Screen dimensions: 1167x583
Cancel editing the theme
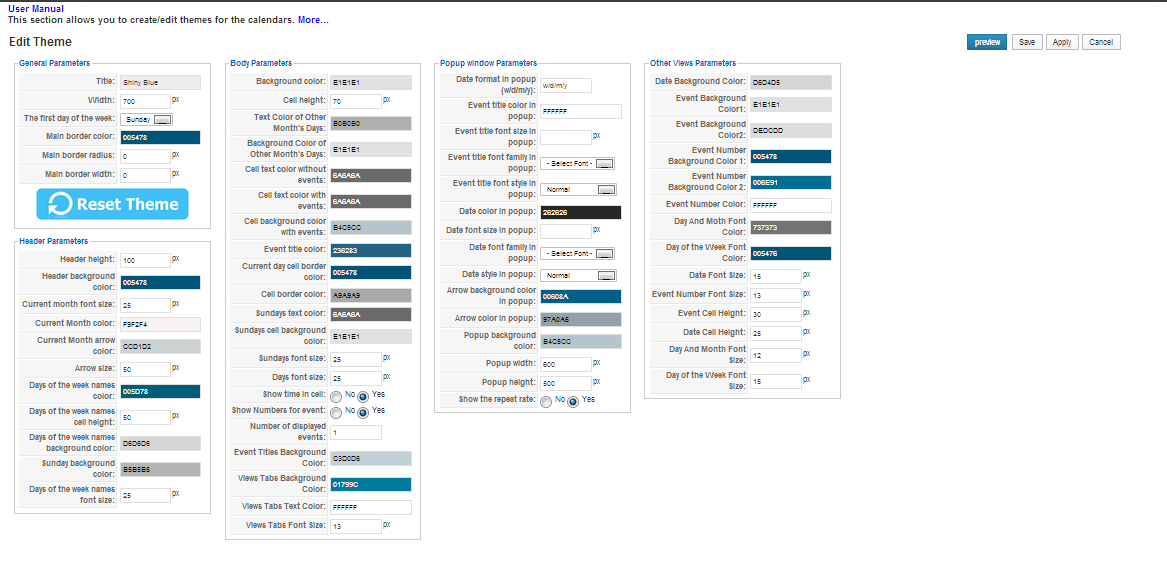click(x=1100, y=42)
